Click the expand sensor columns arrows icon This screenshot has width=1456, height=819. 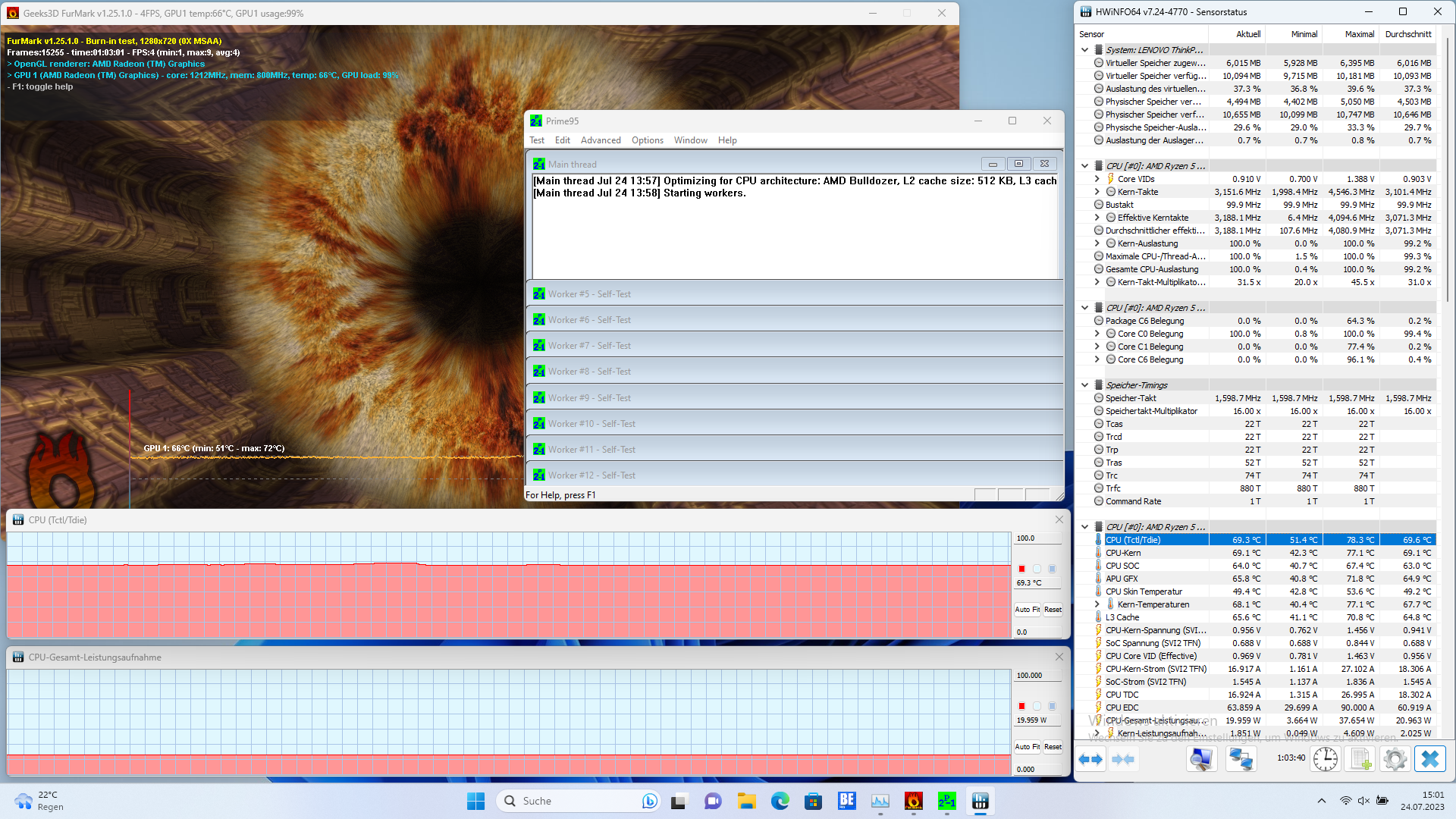(x=1090, y=759)
